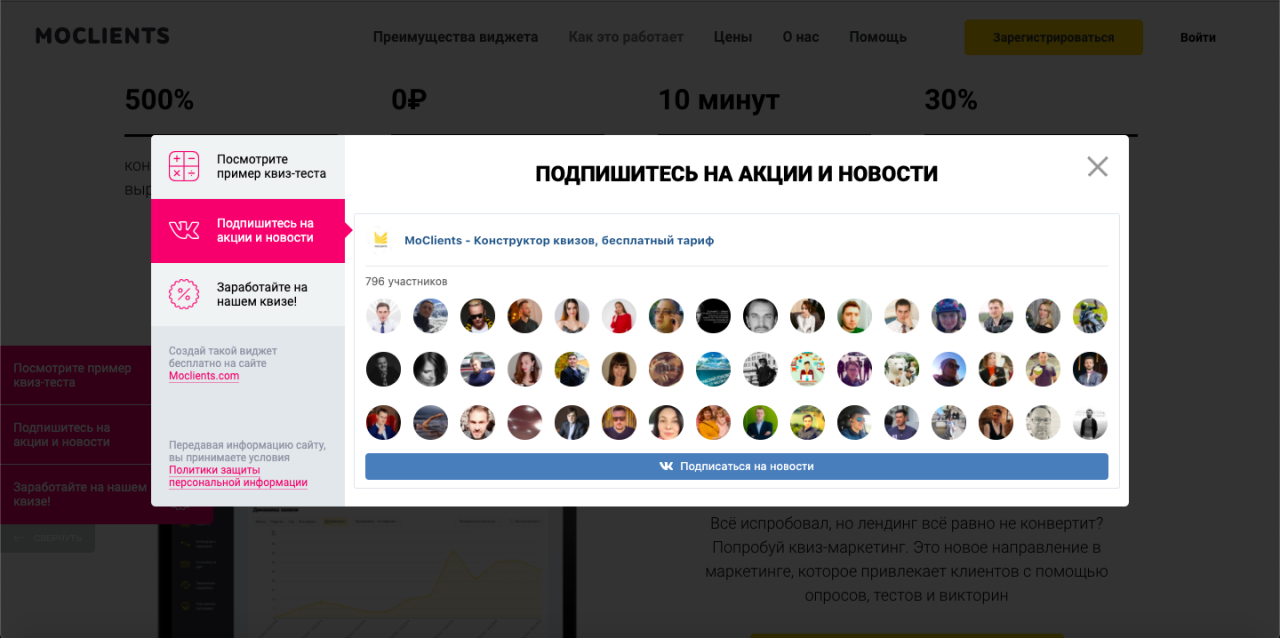Screen dimensions: 1280x638
Task: Open the blue sea ship avatar
Action: [713, 369]
